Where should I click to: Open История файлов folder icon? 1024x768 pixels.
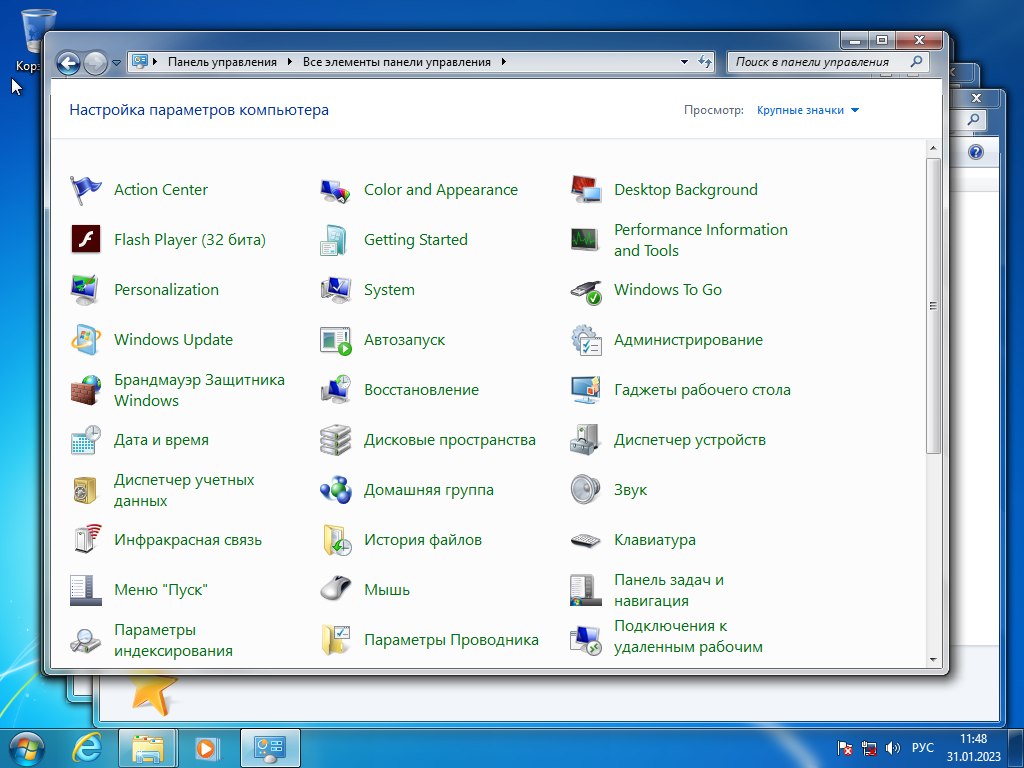point(336,540)
